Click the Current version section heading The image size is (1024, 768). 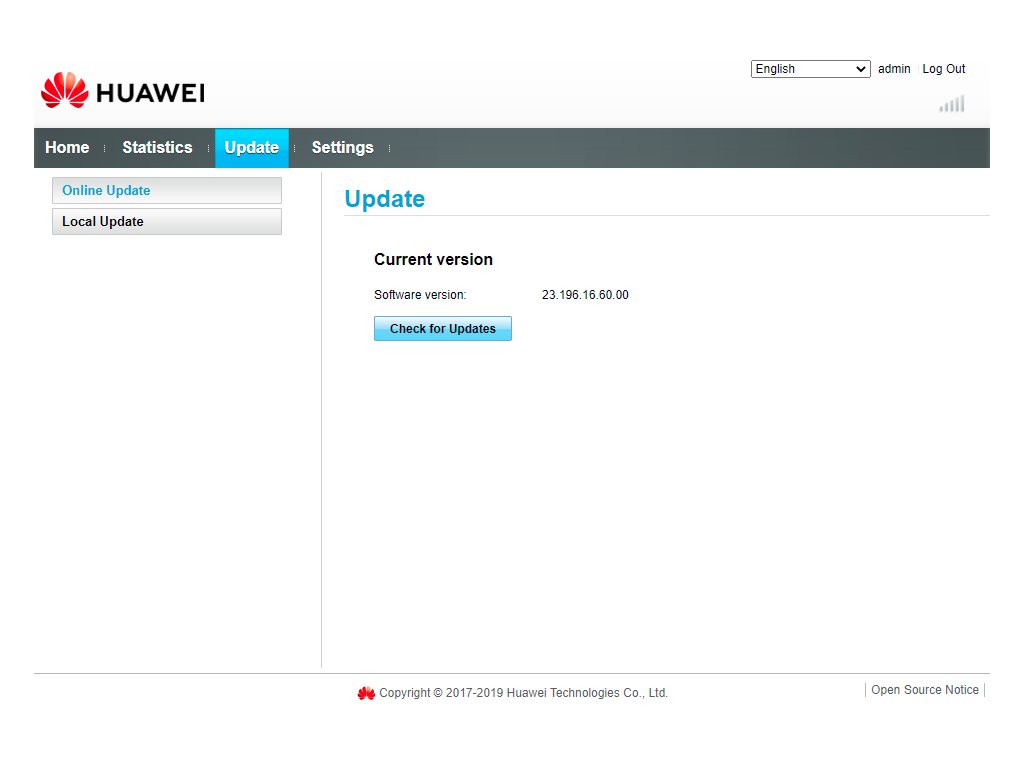(433, 260)
